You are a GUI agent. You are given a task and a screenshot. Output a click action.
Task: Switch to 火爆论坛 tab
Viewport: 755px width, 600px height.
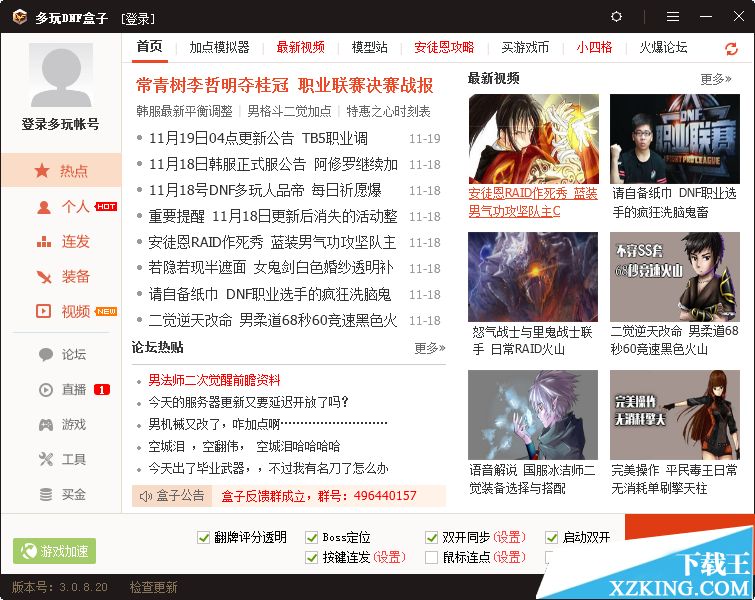click(663, 47)
